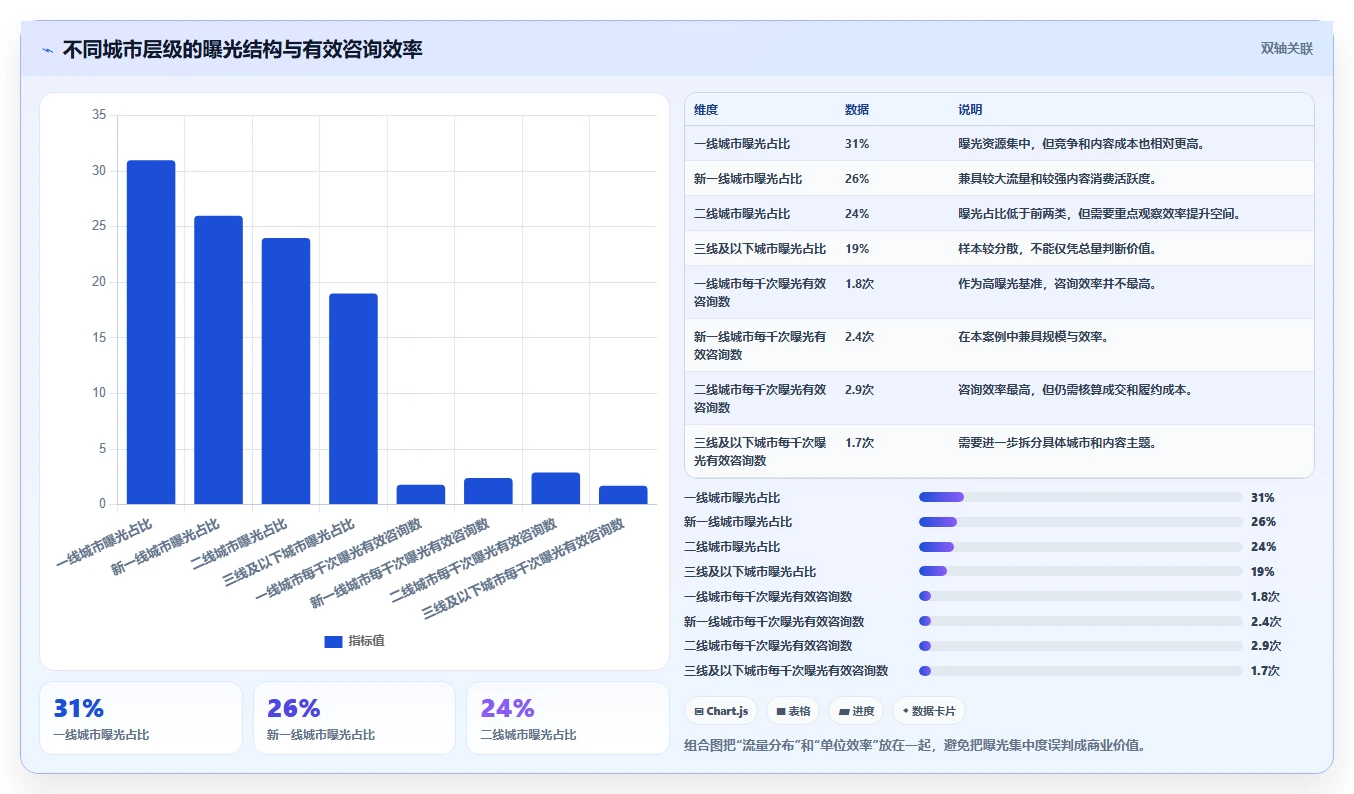Click table row label 新一线城市每千次曝光有效咨询数
This screenshot has height=794, width=1354.
(760, 346)
